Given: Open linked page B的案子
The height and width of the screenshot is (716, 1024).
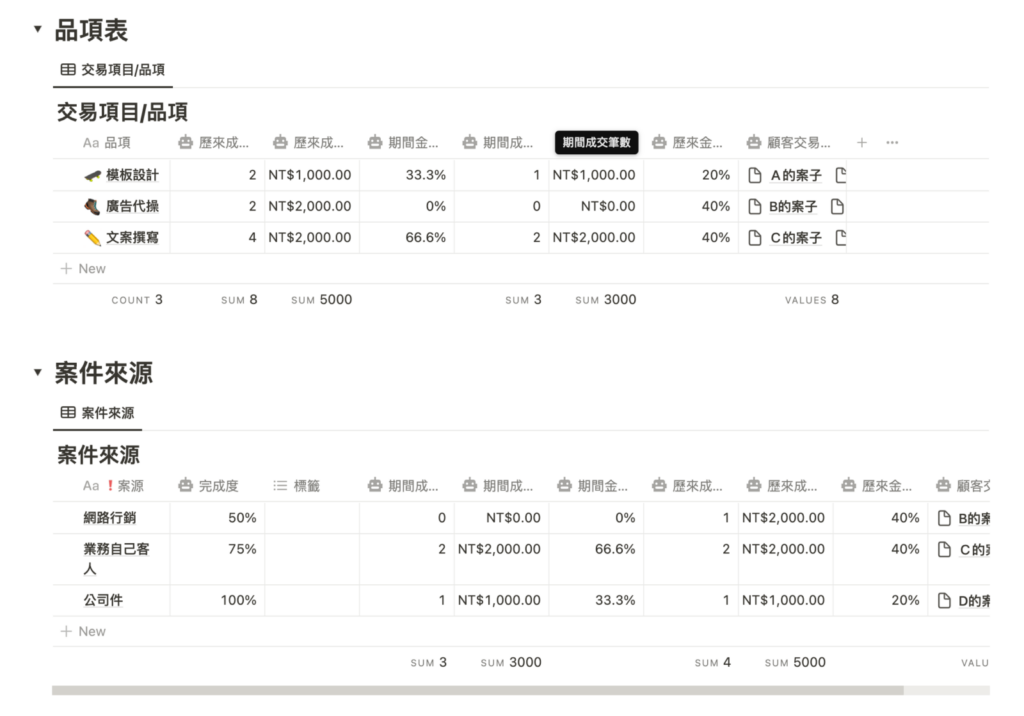Looking at the screenshot, I should point(793,206).
